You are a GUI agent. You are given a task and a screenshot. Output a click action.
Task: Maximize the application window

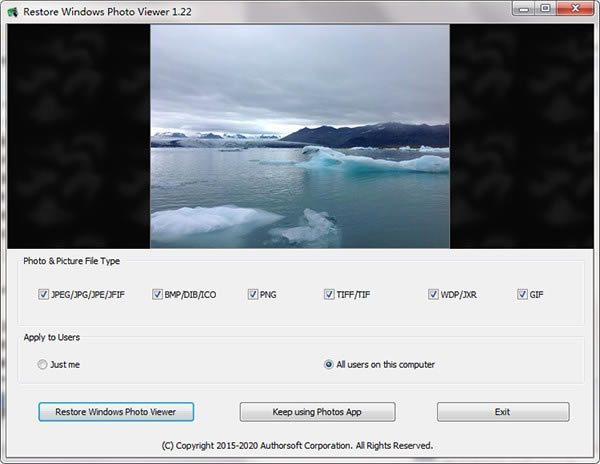click(x=546, y=8)
